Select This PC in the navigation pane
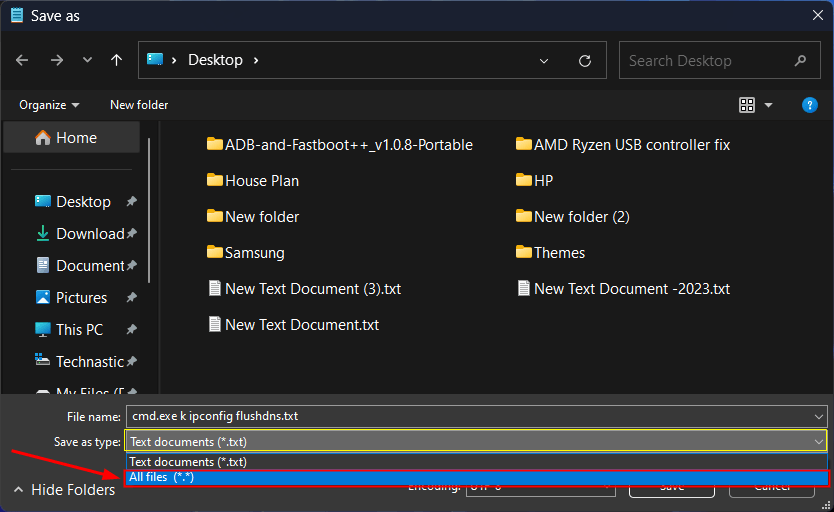Image resolution: width=834 pixels, height=512 pixels. (69, 329)
